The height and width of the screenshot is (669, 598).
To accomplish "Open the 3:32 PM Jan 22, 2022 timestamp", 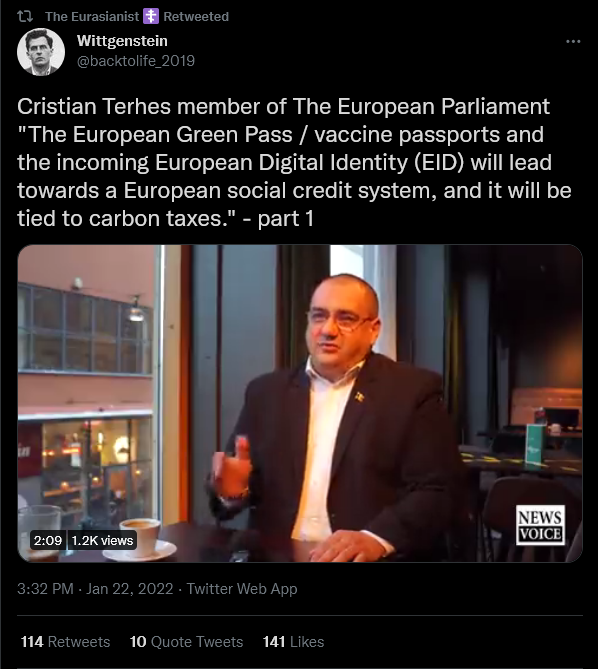I will [95, 589].
